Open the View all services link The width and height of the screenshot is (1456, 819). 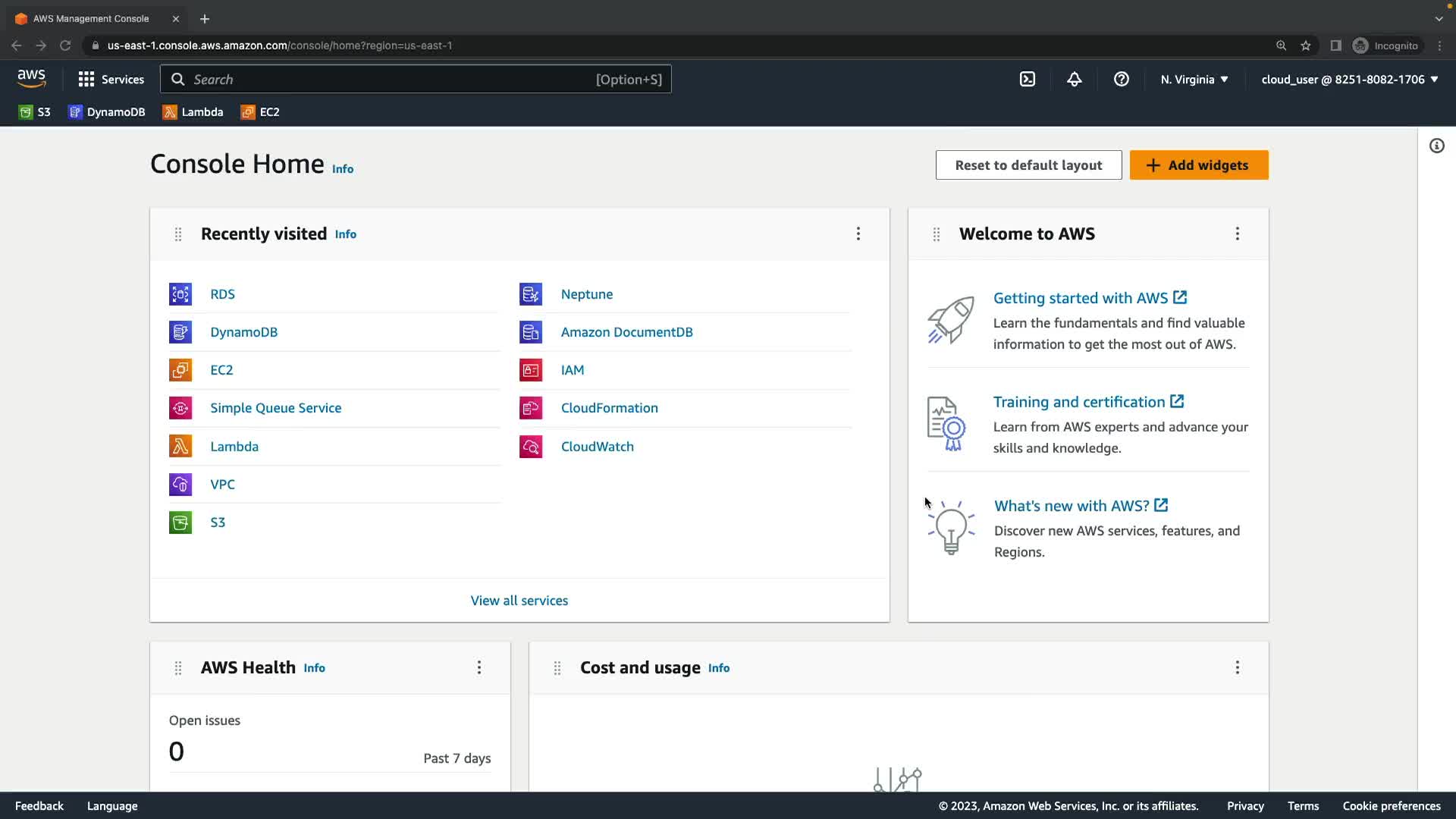pyautogui.click(x=519, y=601)
